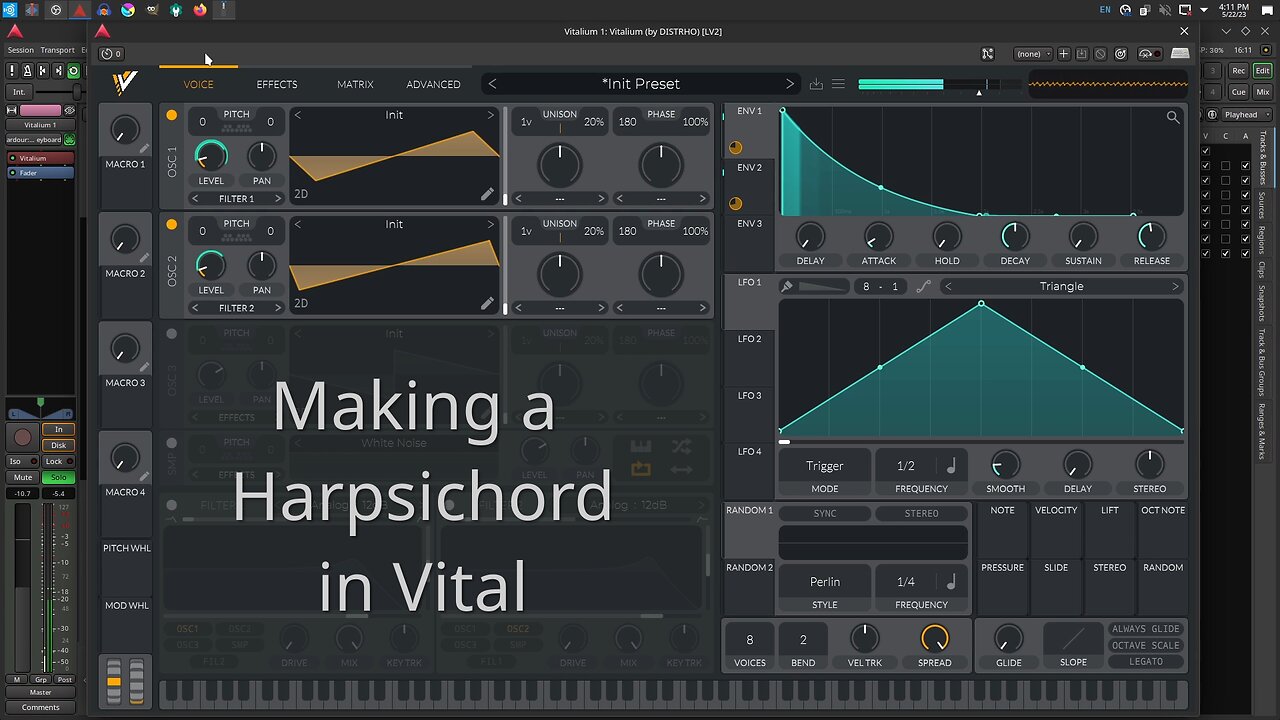Click the OSC 1 LEVEL knob
Image resolution: width=1280 pixels, height=720 pixels.
pyautogui.click(x=211, y=155)
